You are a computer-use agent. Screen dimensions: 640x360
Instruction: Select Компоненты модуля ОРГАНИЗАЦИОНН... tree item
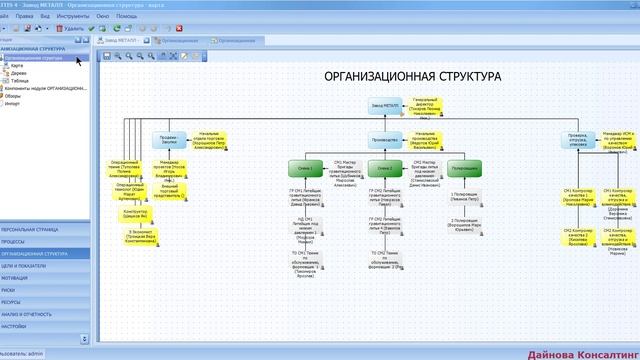(45, 88)
